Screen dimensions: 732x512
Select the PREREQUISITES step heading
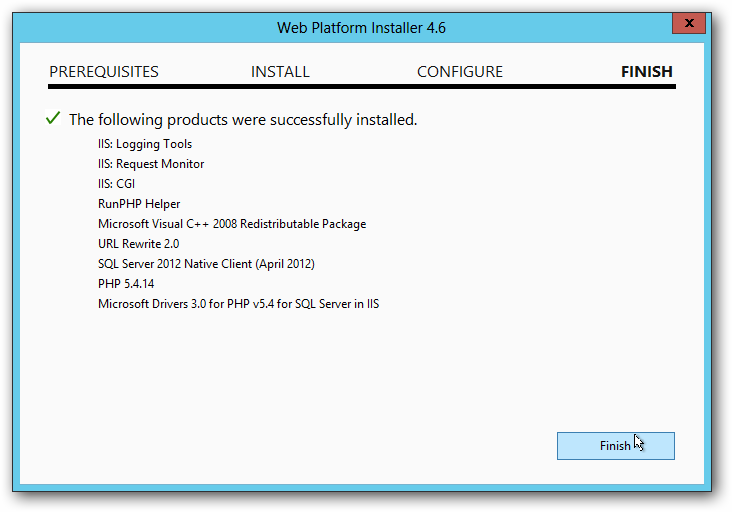point(104,72)
